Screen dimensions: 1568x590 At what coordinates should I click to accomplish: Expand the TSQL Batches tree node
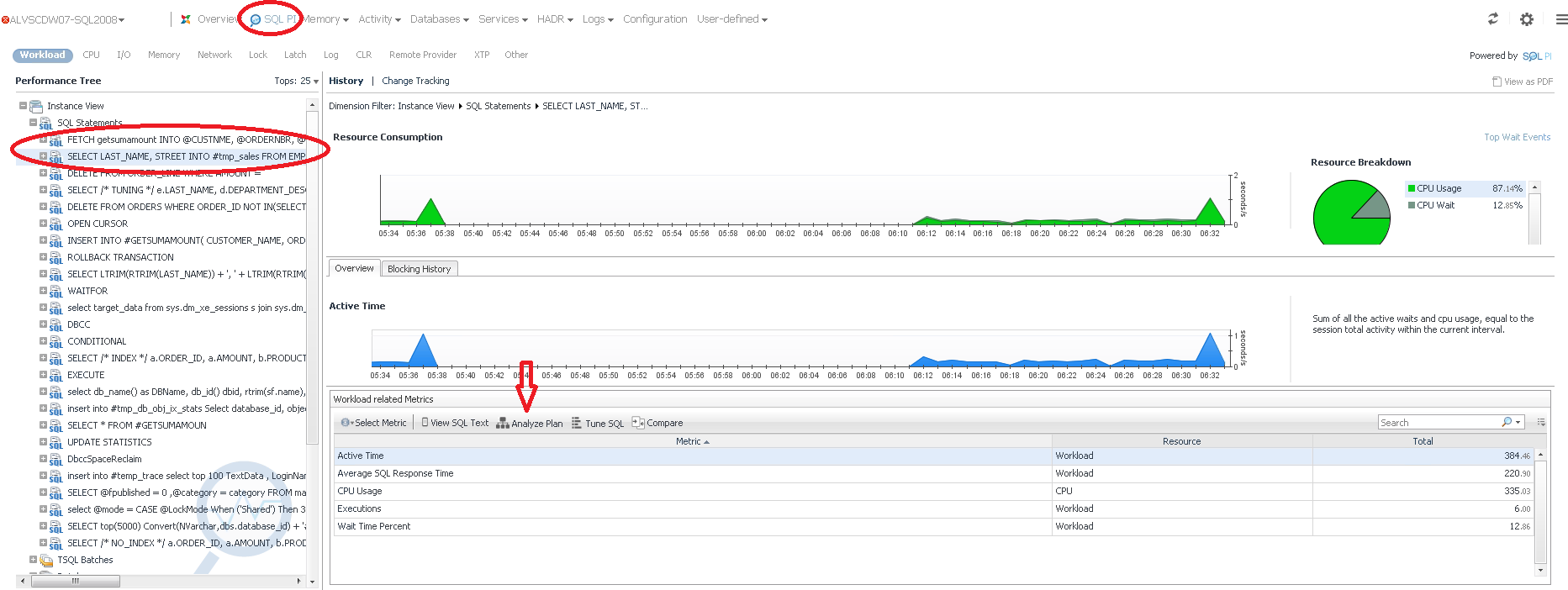(33, 560)
